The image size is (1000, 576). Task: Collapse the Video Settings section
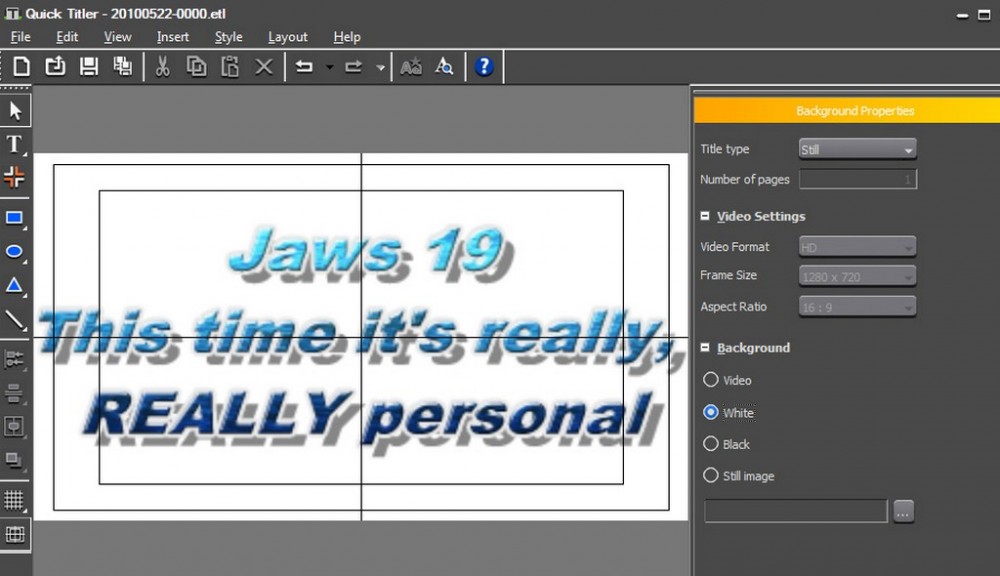[705, 216]
